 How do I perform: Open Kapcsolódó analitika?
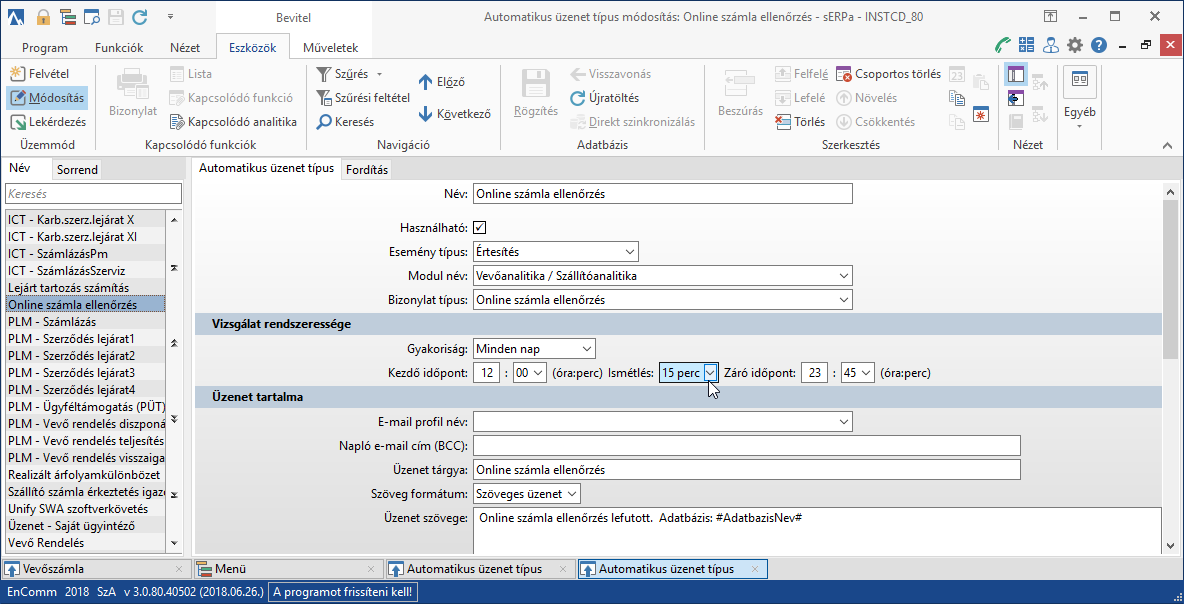pos(233,122)
